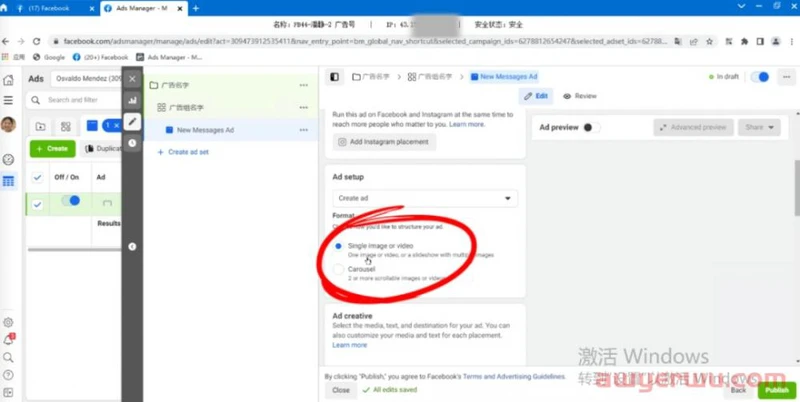
Task: Open the Osvaldo Mendez account selector
Action: pos(88,79)
